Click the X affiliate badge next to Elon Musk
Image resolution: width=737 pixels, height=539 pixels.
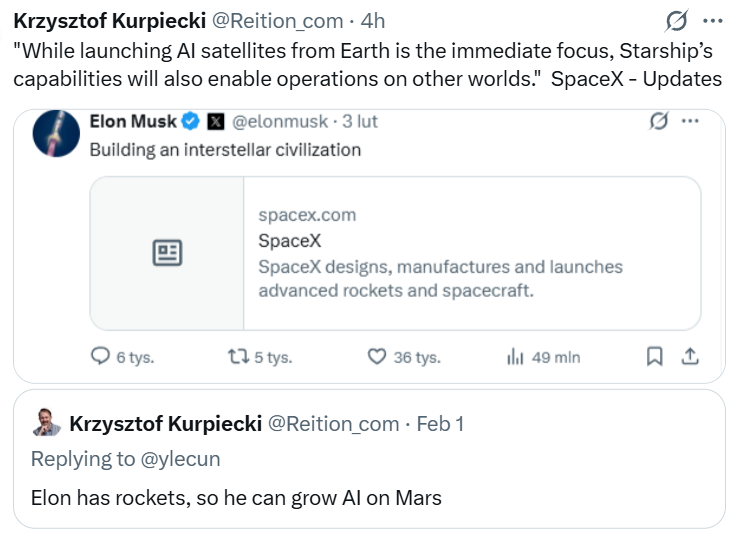click(x=216, y=122)
